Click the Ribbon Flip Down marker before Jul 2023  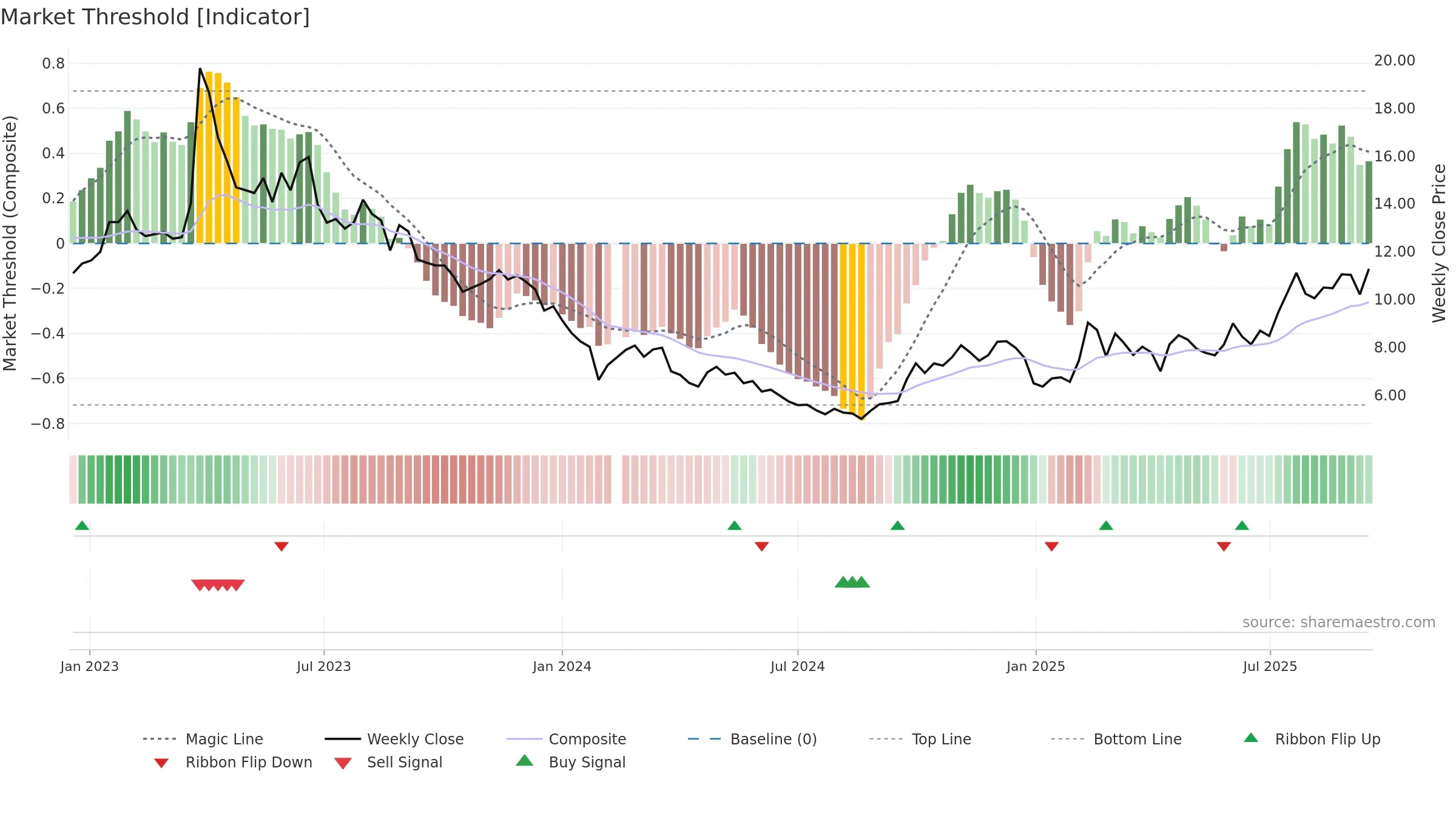281,547
